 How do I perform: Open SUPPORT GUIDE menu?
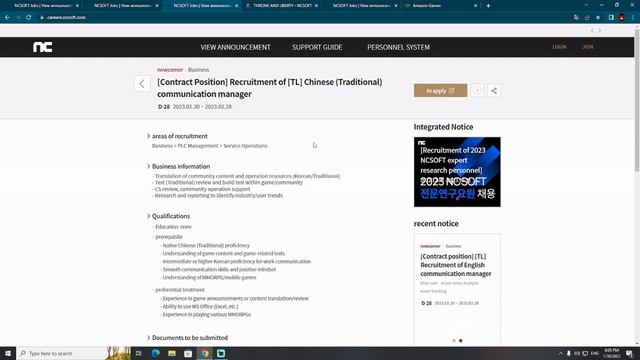[317, 47]
